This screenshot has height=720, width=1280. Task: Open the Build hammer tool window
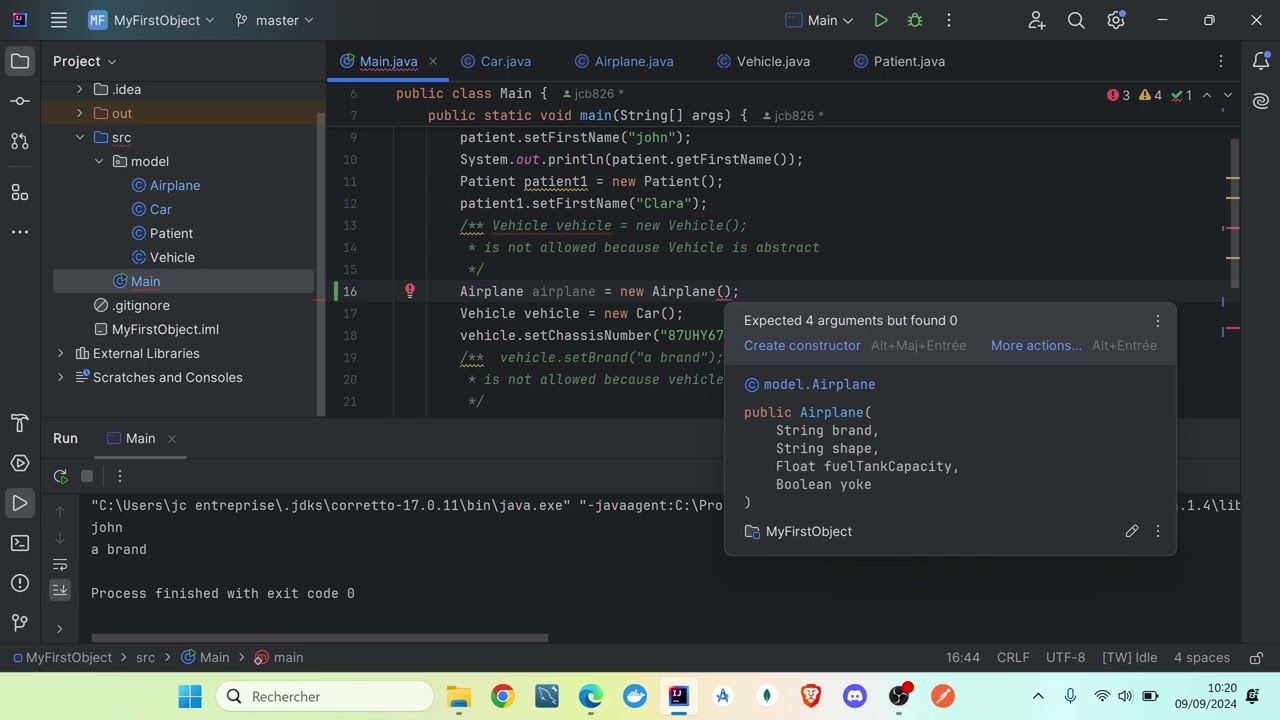coord(20,423)
